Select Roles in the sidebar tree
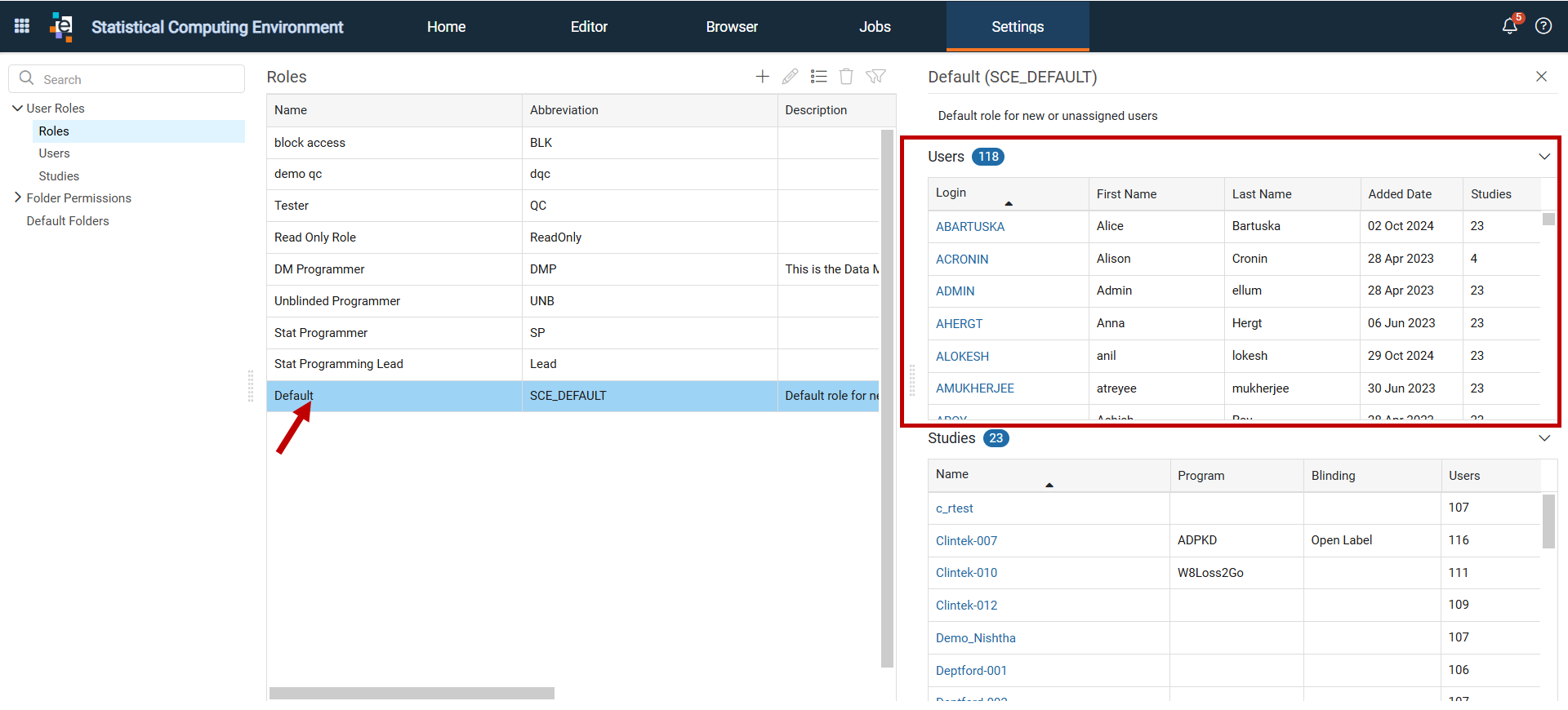 [x=138, y=131]
